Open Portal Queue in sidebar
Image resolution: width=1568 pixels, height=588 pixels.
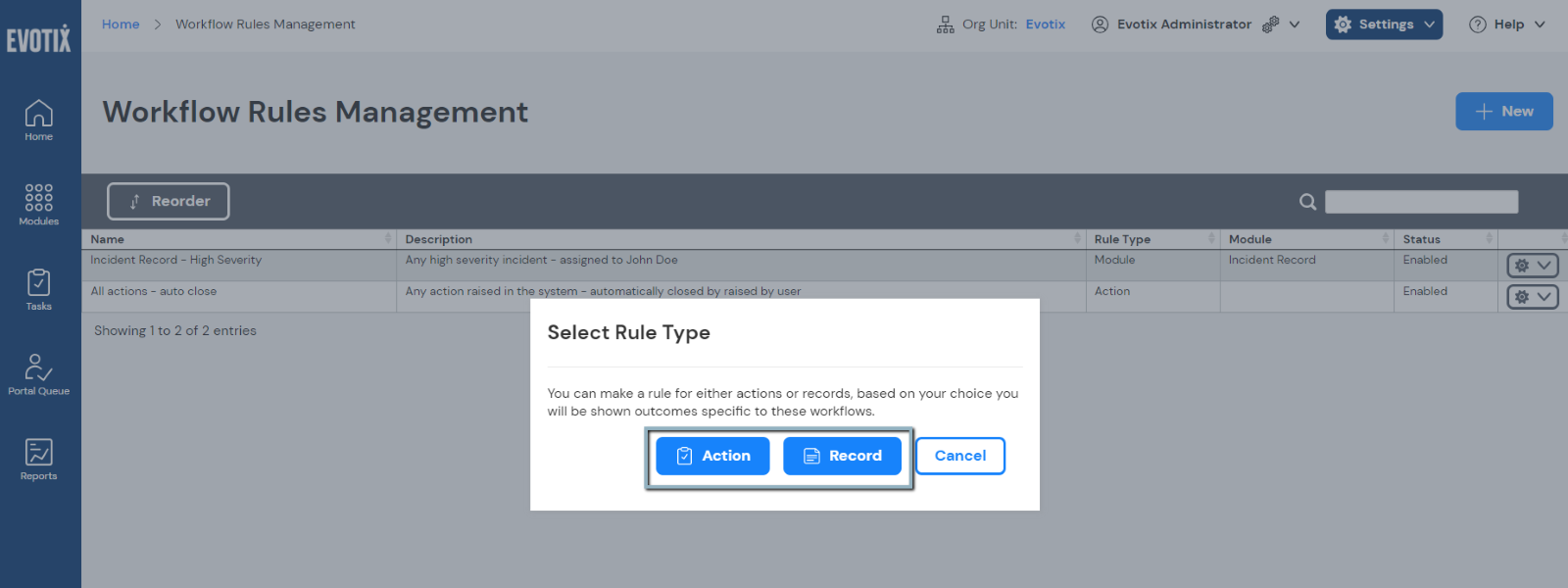39,374
